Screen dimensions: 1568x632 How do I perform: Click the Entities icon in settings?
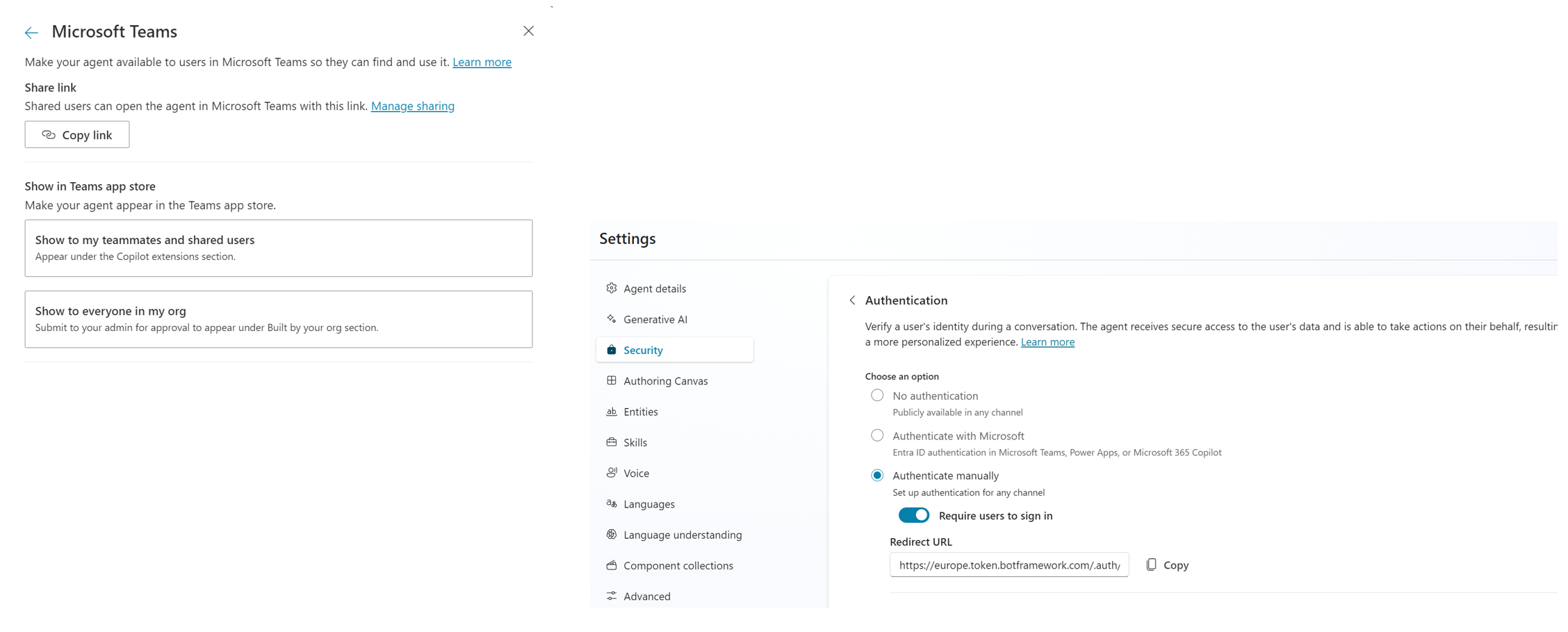pos(612,412)
